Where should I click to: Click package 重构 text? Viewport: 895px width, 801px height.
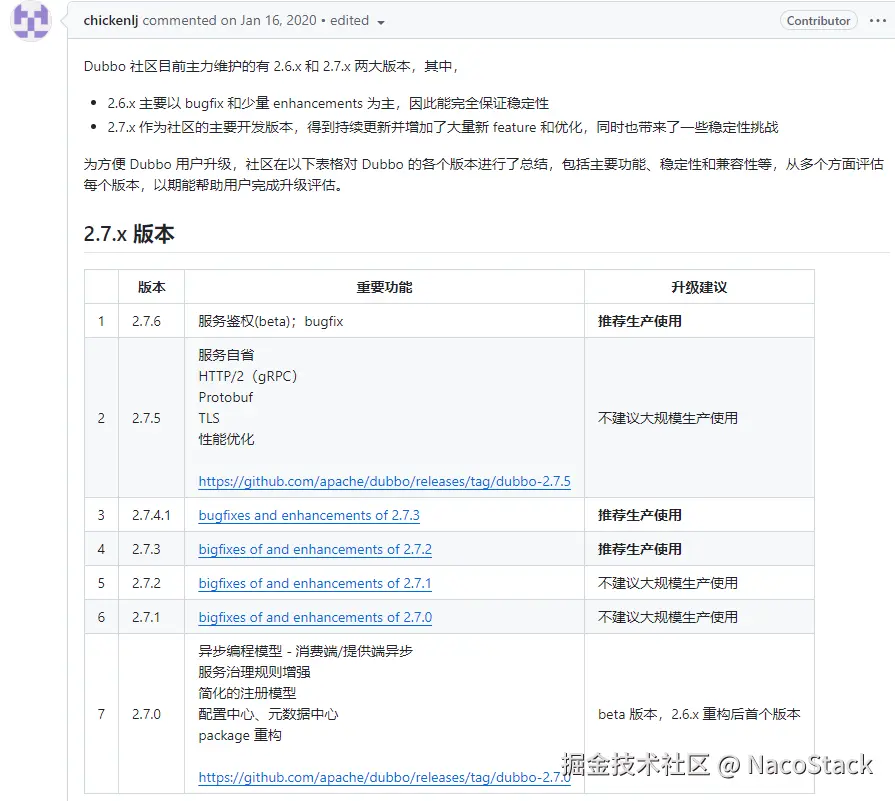click(x=240, y=735)
